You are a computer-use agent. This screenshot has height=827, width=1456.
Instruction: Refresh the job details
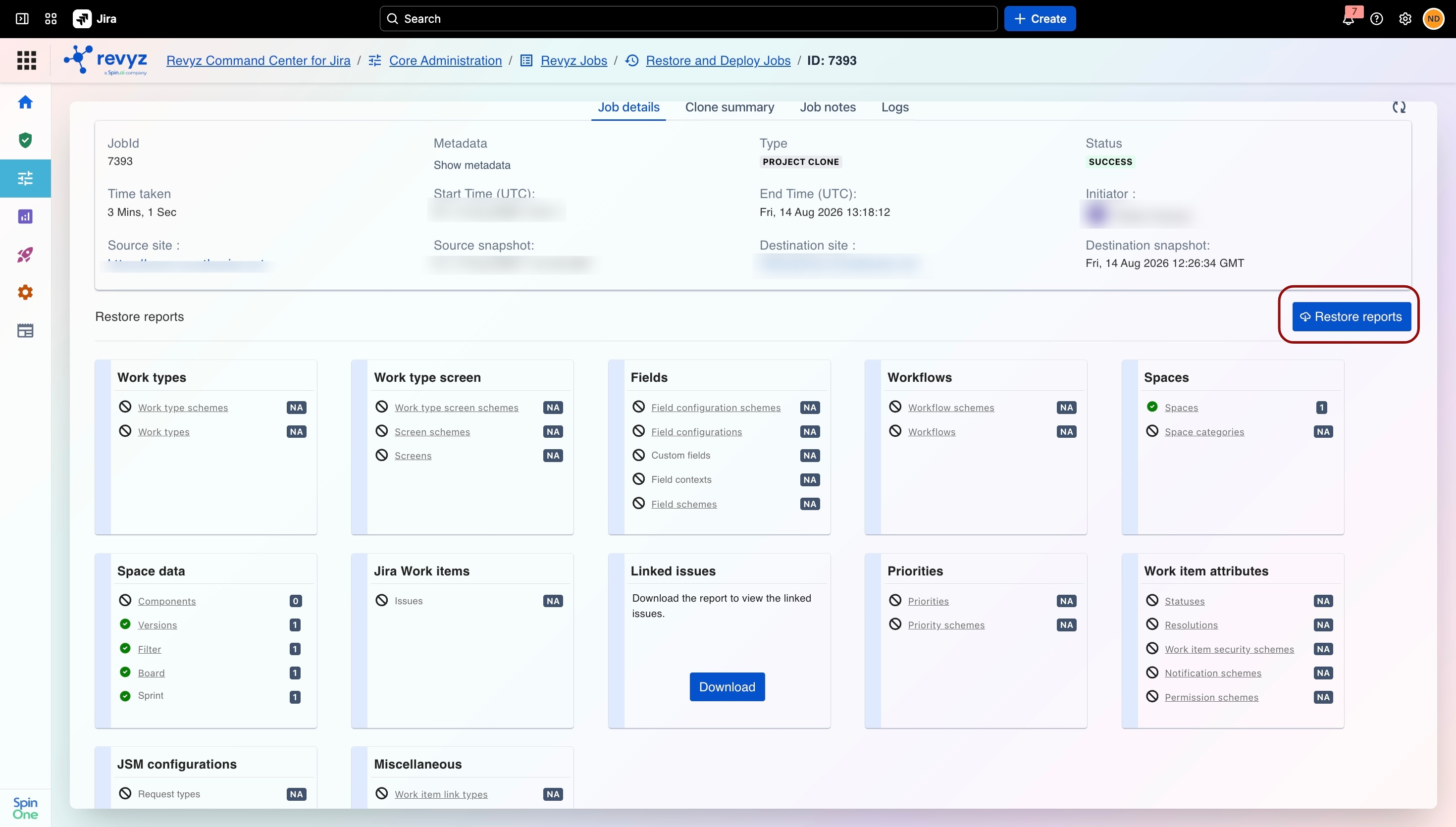coord(1399,107)
